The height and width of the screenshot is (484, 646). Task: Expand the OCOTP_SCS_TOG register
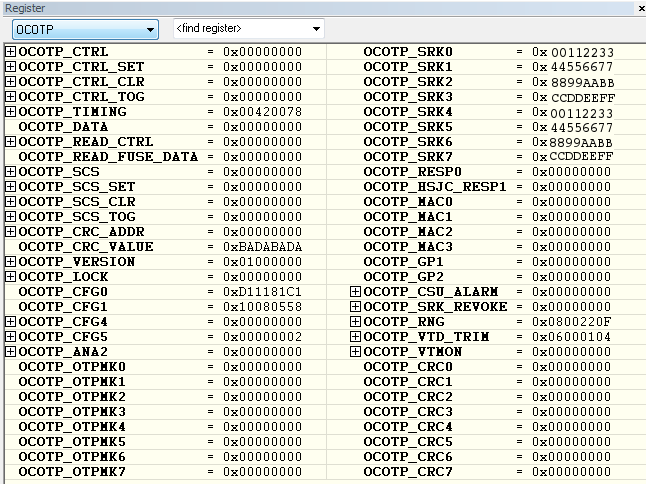point(10,217)
